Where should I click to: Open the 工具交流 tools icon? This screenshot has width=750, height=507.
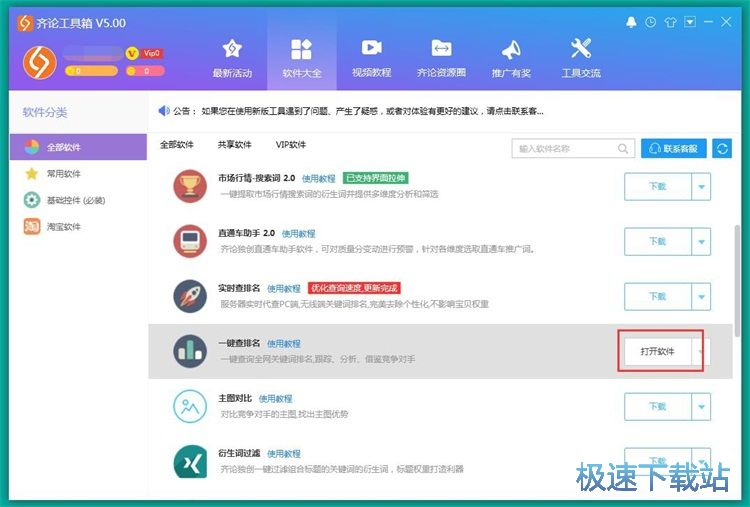click(x=581, y=48)
